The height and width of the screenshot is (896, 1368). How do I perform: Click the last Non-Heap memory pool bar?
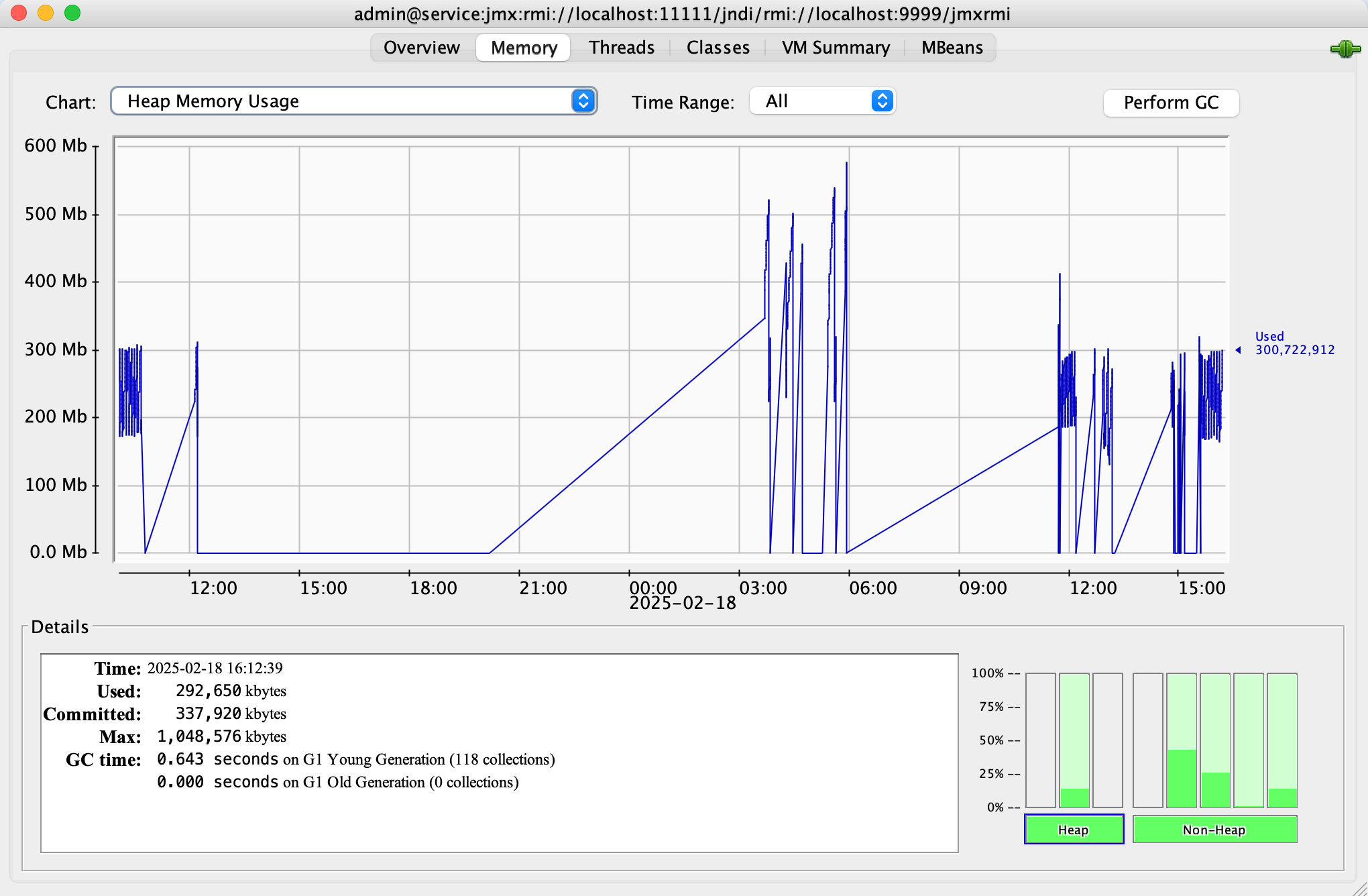click(1282, 740)
